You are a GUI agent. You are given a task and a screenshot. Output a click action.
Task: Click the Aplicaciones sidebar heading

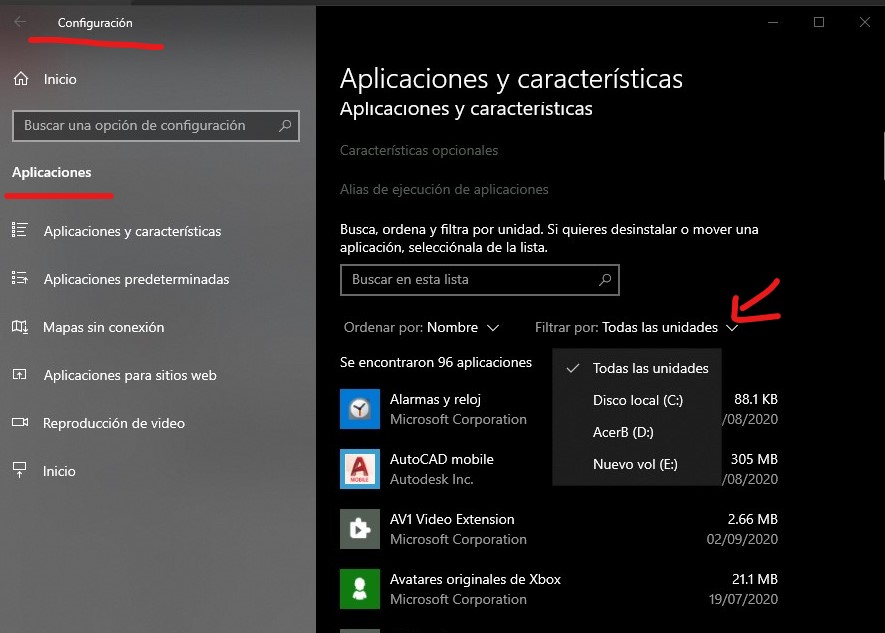point(51,172)
